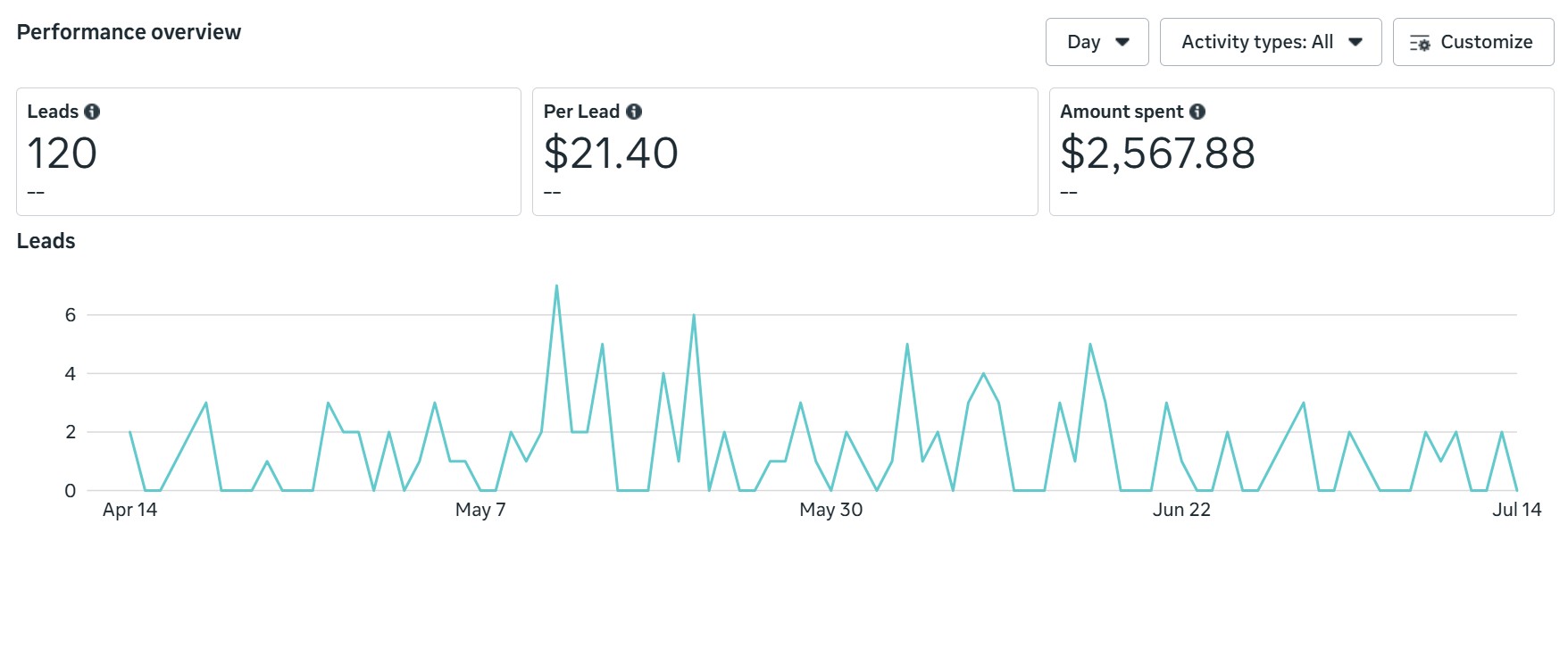Viewport: 1568px width, 649px height.
Task: Open the Day time-granularity dropdown
Action: click(1097, 42)
